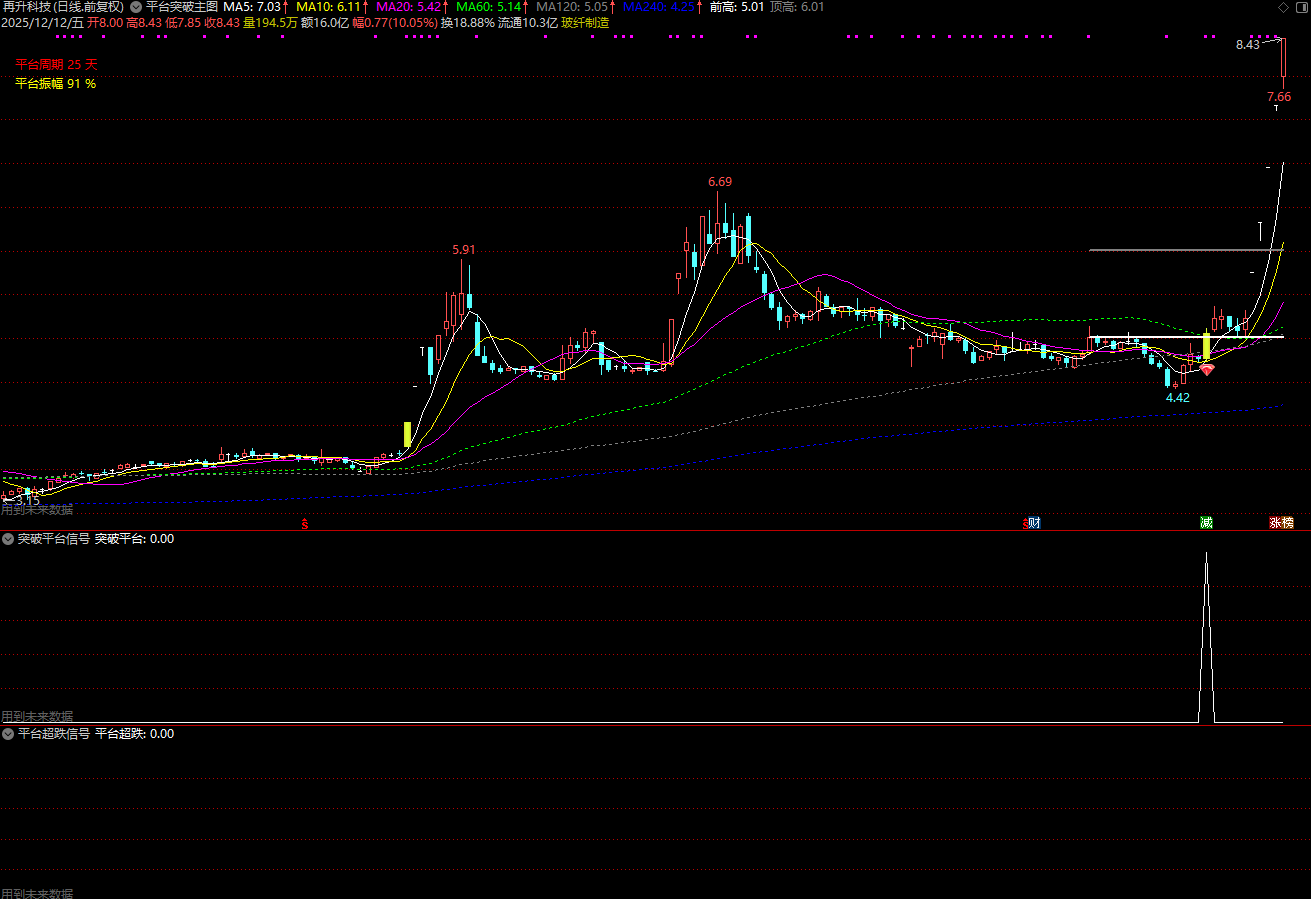Click the dark red 涨 marker
Image resolution: width=1311 pixels, height=899 pixels.
pyautogui.click(x=1275, y=523)
